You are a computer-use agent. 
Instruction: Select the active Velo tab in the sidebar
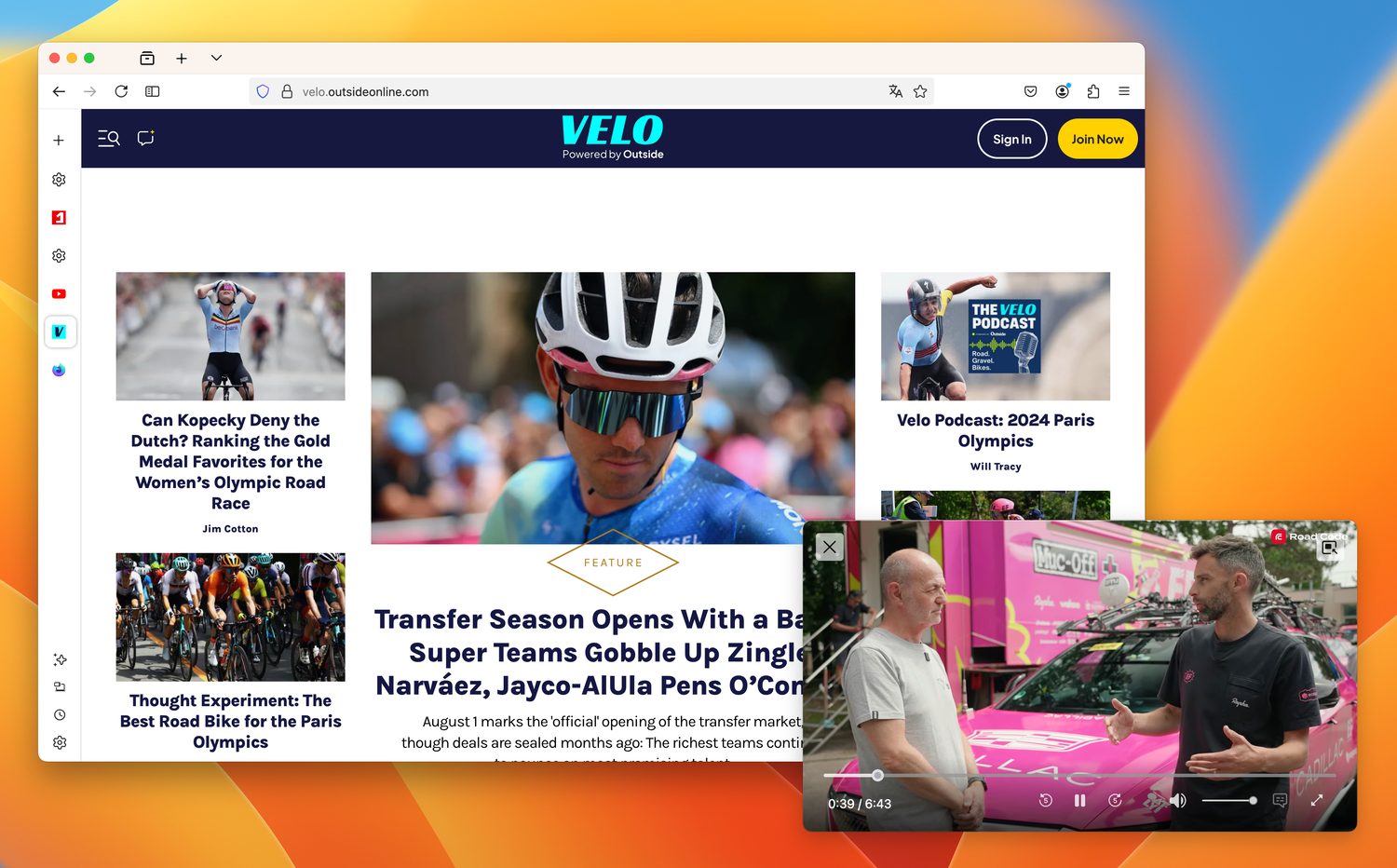coord(60,332)
